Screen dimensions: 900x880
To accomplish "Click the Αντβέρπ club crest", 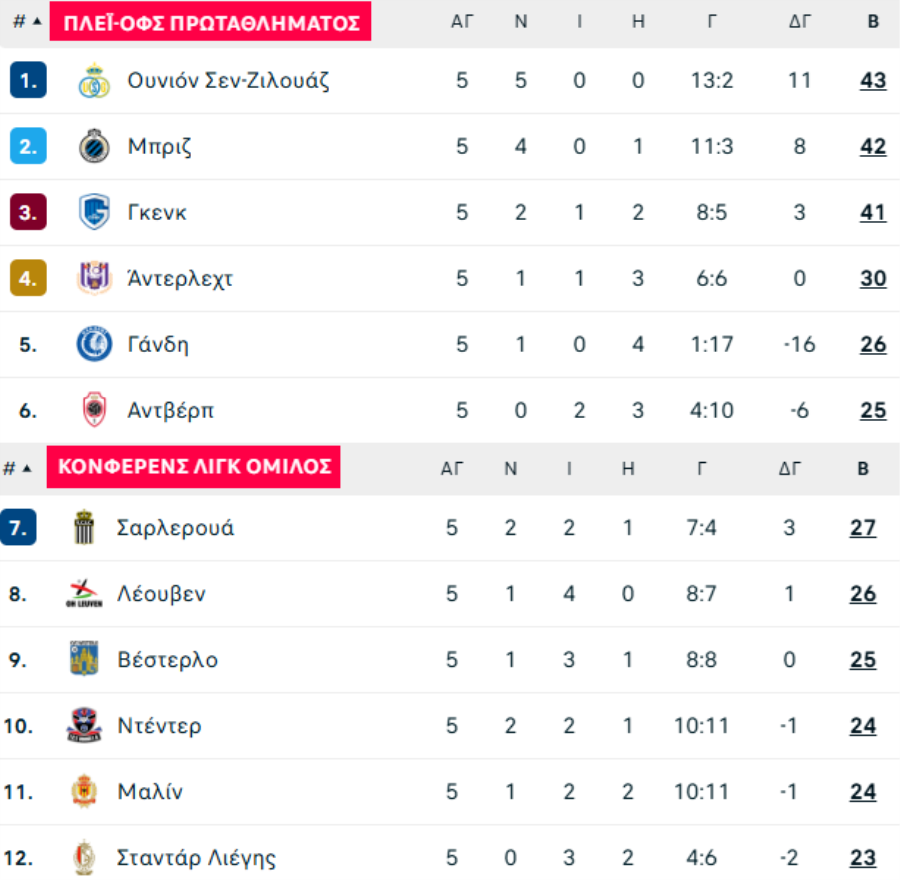I will (x=94, y=410).
